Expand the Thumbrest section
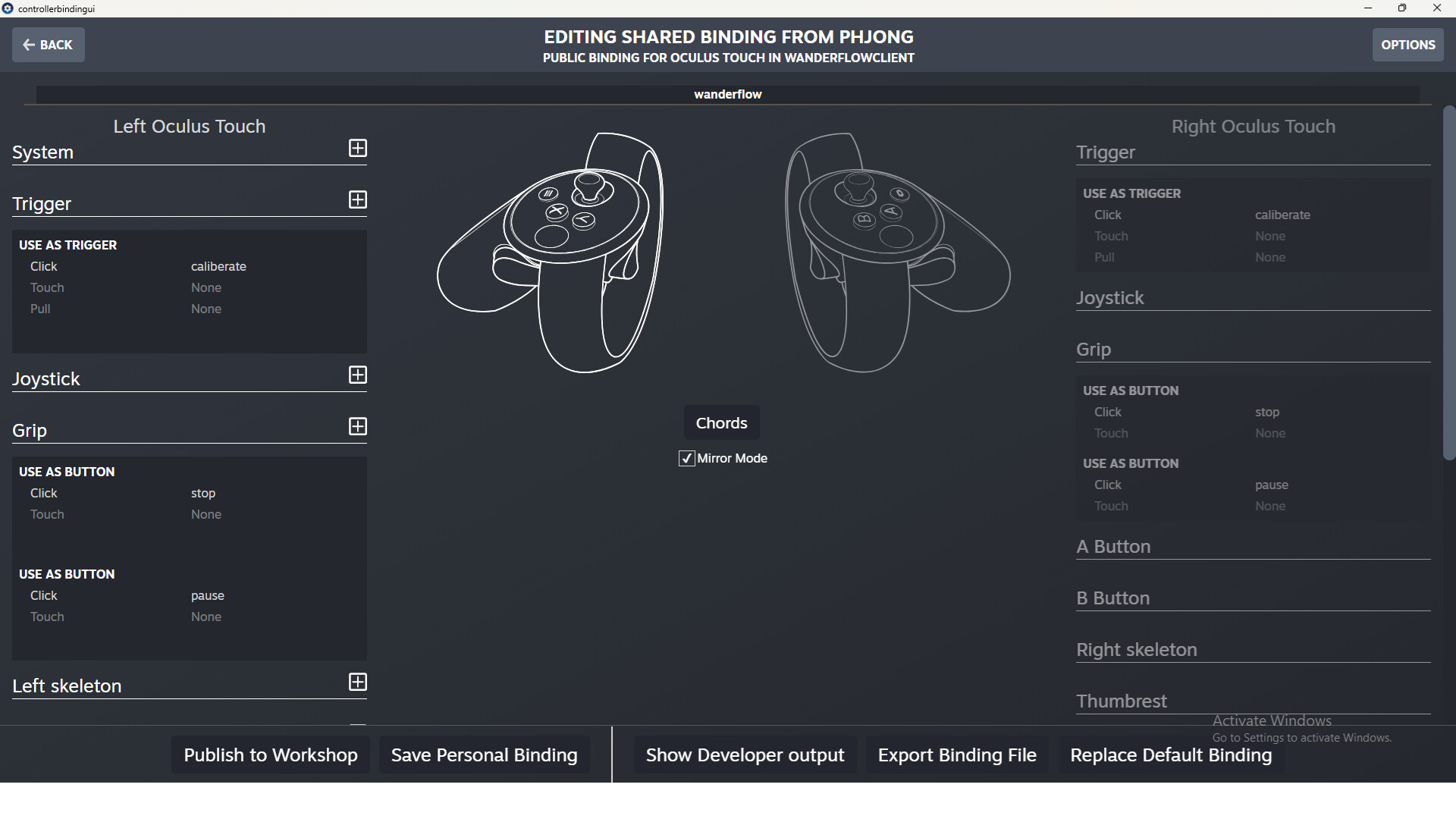Viewport: 1456px width, 819px height. pyautogui.click(x=1121, y=701)
